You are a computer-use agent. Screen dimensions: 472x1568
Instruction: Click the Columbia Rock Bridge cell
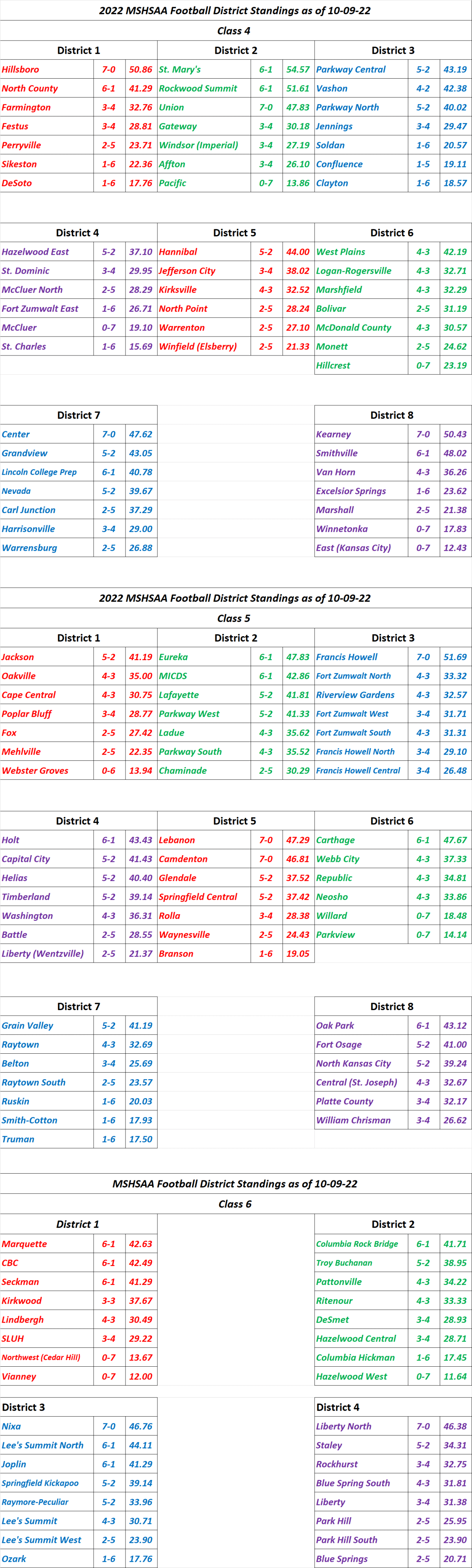pyautogui.click(x=361, y=1244)
